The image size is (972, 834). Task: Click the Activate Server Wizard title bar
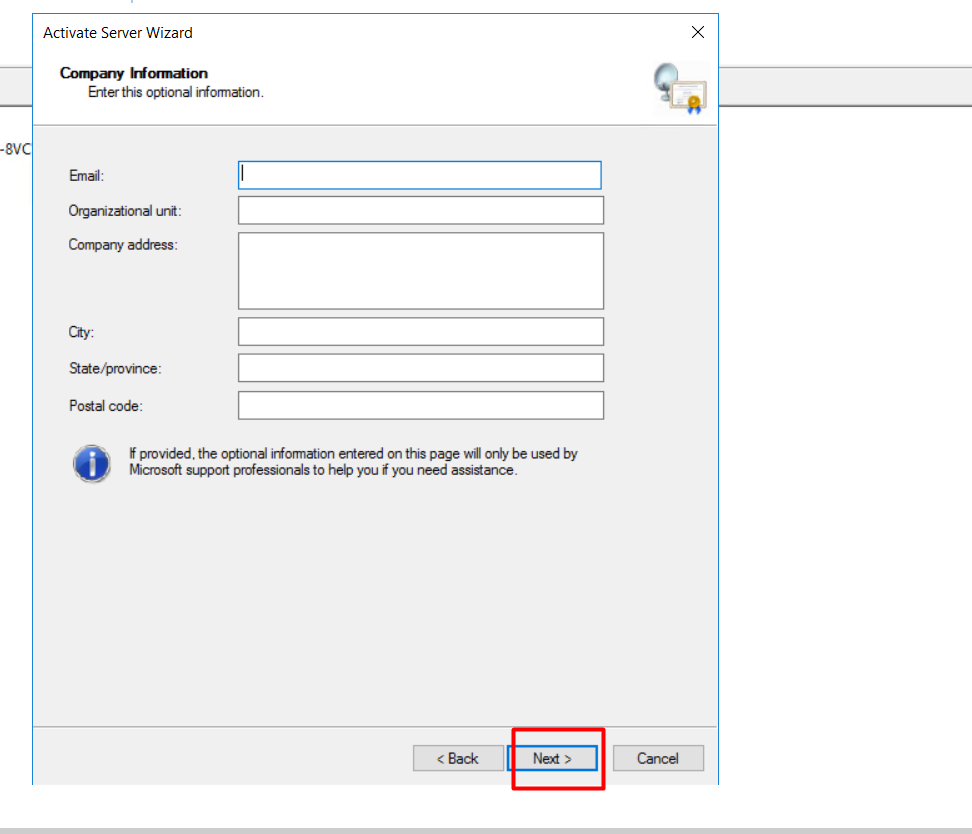[x=118, y=33]
